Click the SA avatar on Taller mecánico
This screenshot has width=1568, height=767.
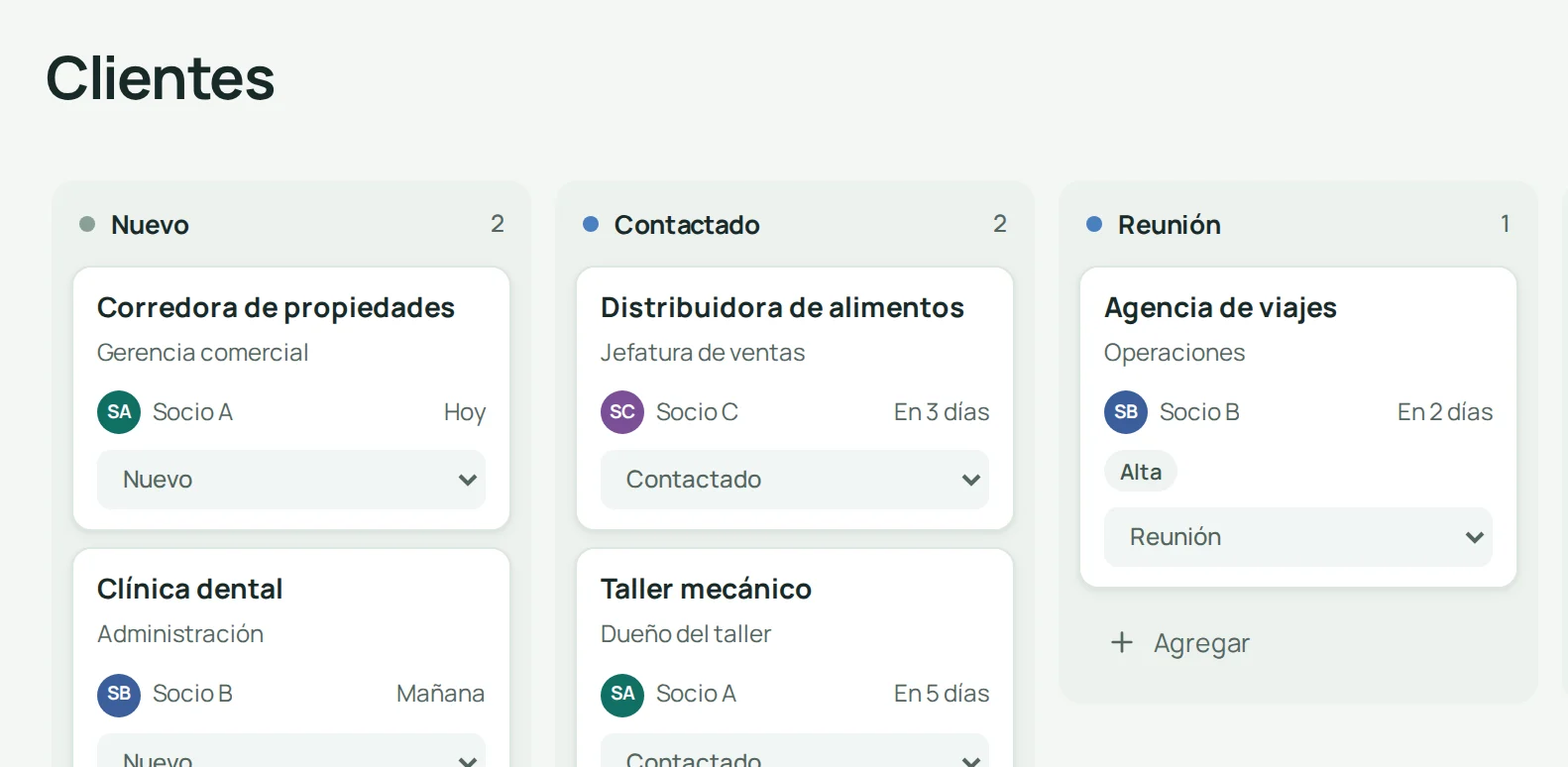click(x=622, y=694)
